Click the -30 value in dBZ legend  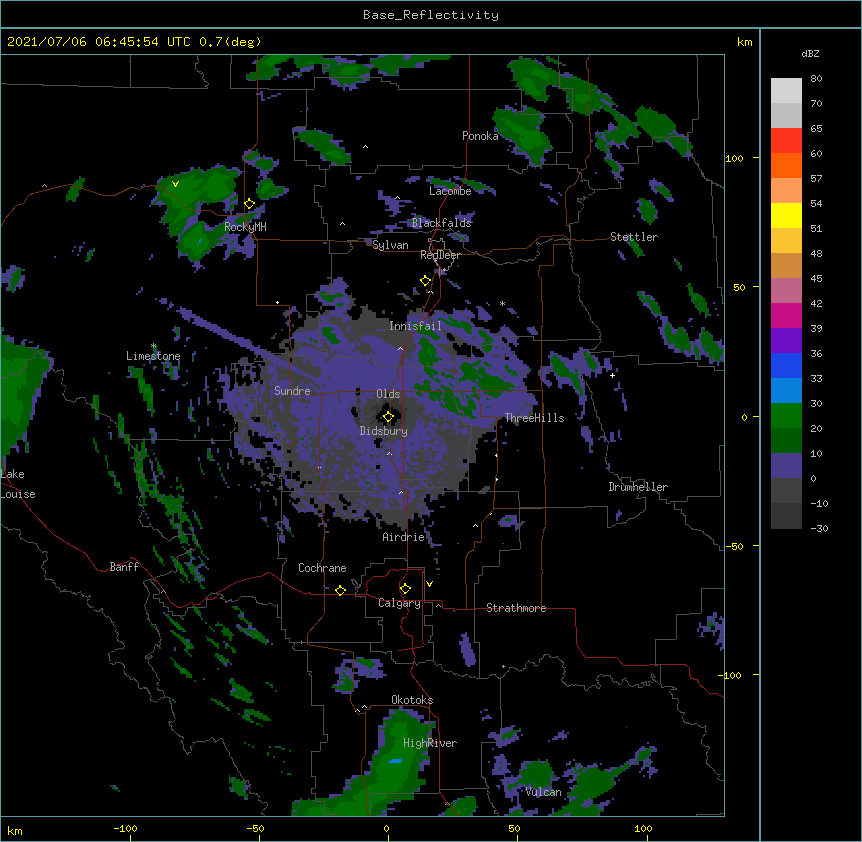[819, 528]
